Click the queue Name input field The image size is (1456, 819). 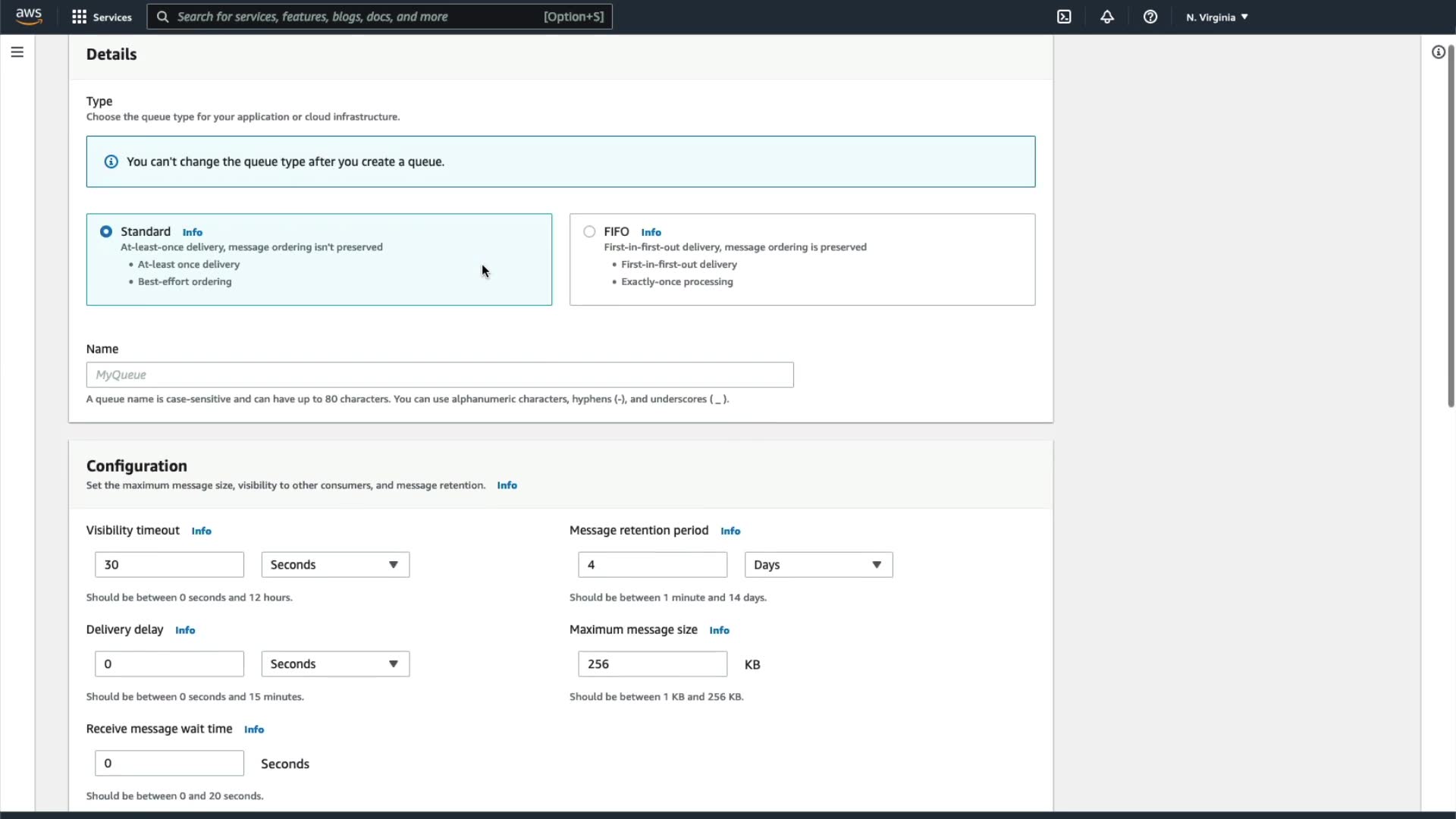click(x=440, y=375)
